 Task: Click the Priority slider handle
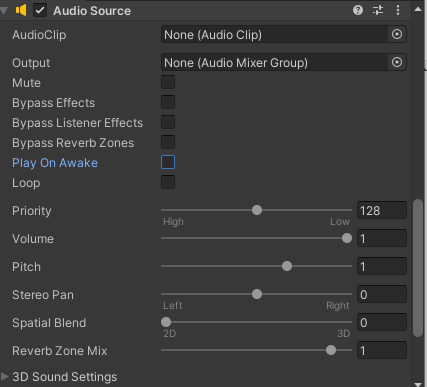[257, 210]
